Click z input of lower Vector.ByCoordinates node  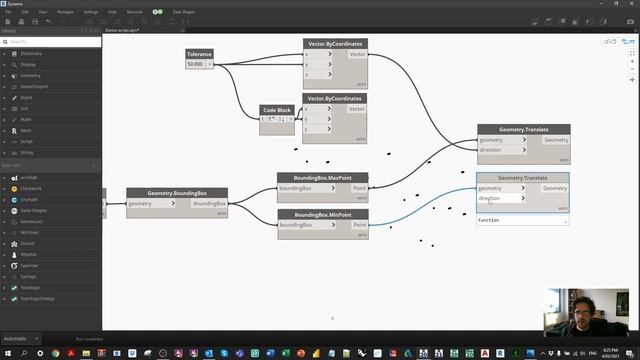click(x=318, y=129)
